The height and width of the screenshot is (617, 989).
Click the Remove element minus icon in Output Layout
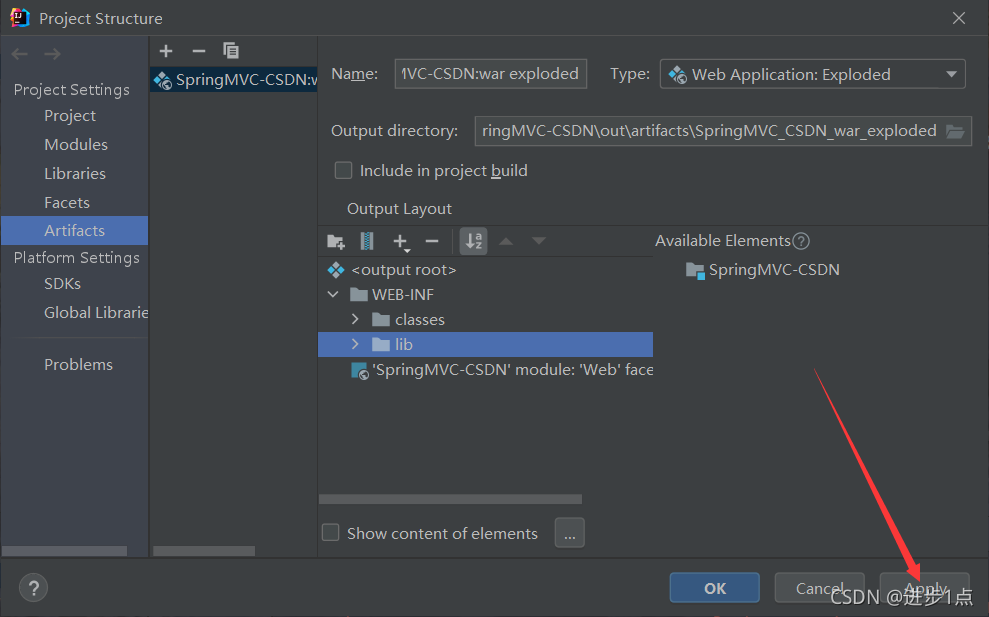click(x=432, y=241)
